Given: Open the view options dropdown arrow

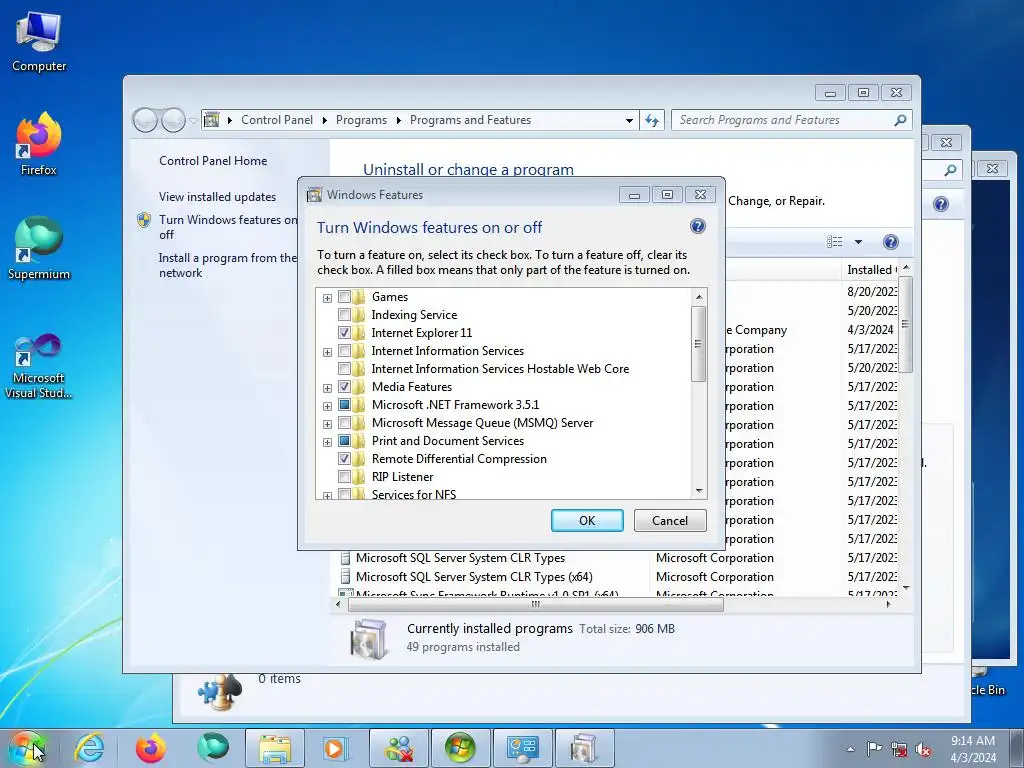Looking at the screenshot, I should (x=858, y=242).
